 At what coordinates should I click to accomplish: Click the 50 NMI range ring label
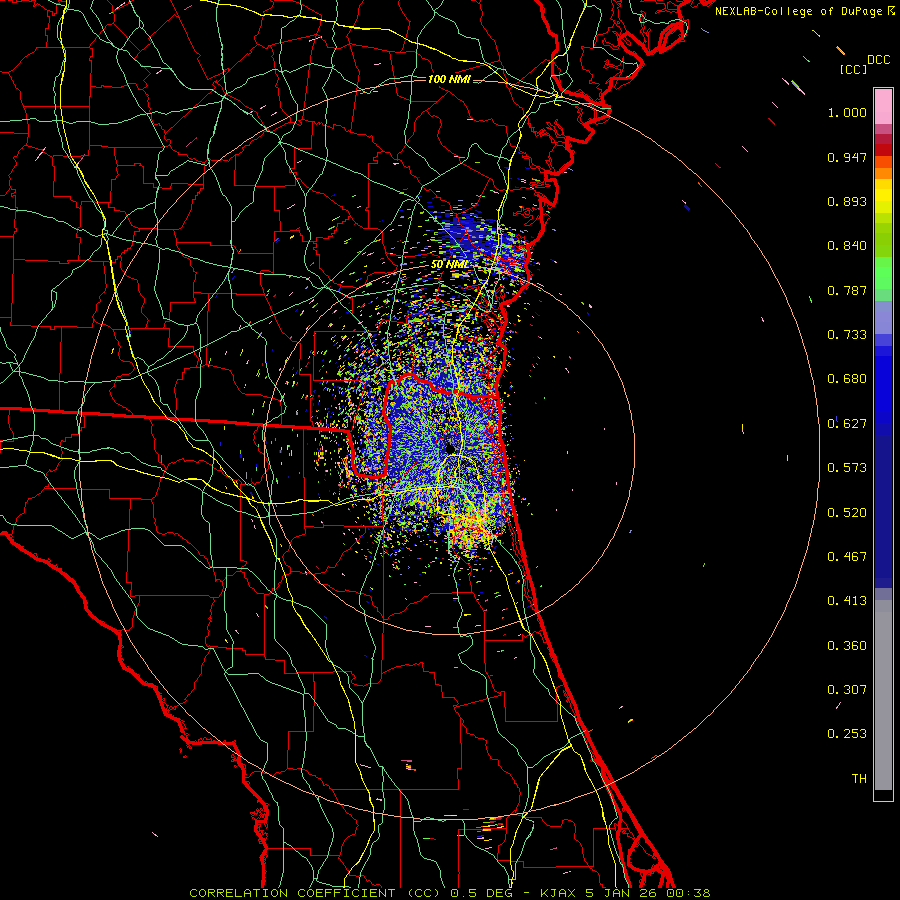(450, 265)
